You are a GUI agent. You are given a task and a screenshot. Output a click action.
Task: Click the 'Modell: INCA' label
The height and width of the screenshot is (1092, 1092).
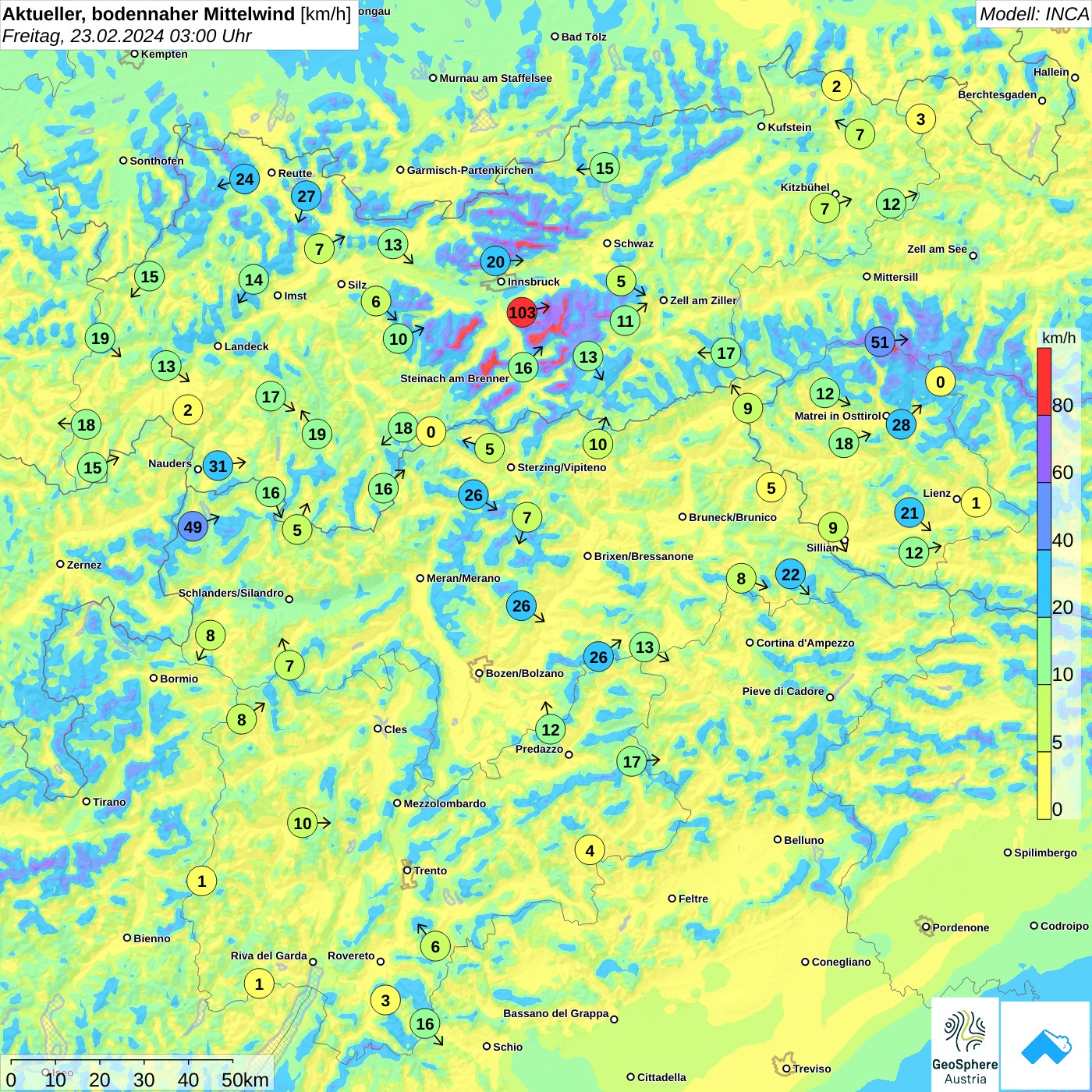[1033, 13]
